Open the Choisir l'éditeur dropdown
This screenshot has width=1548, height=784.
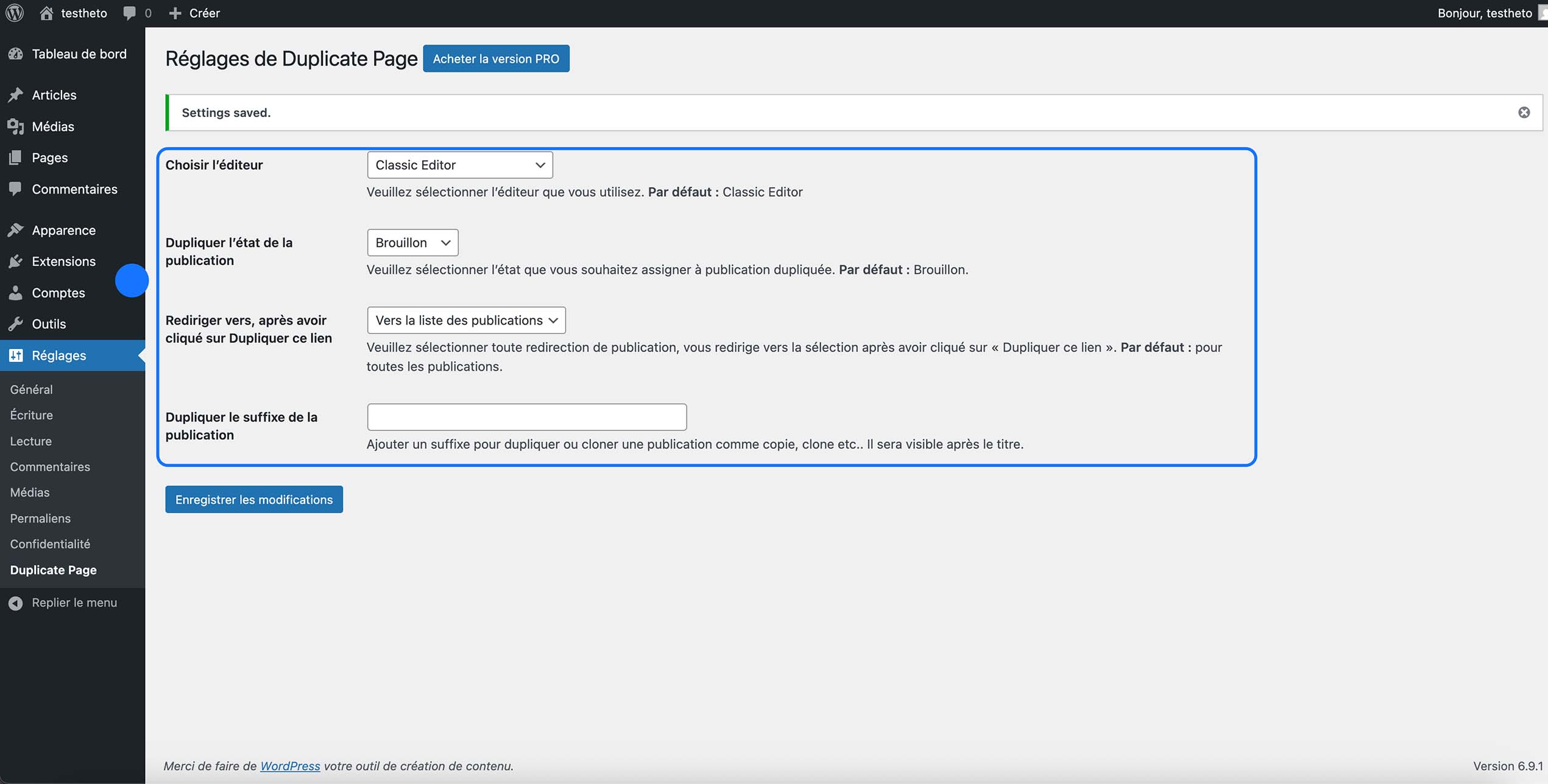coord(459,164)
